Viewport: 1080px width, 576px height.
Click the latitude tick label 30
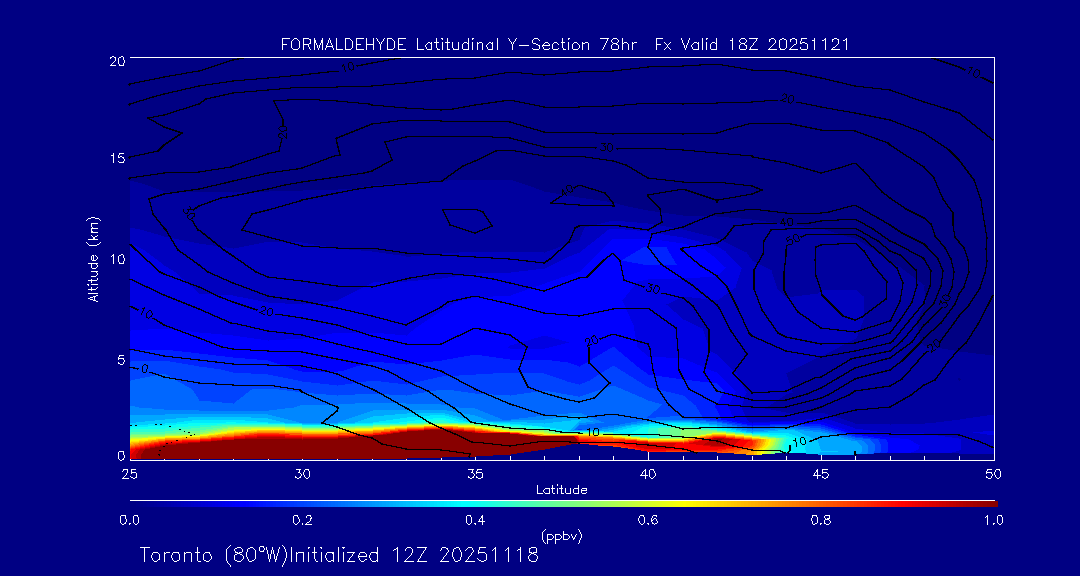pos(302,472)
